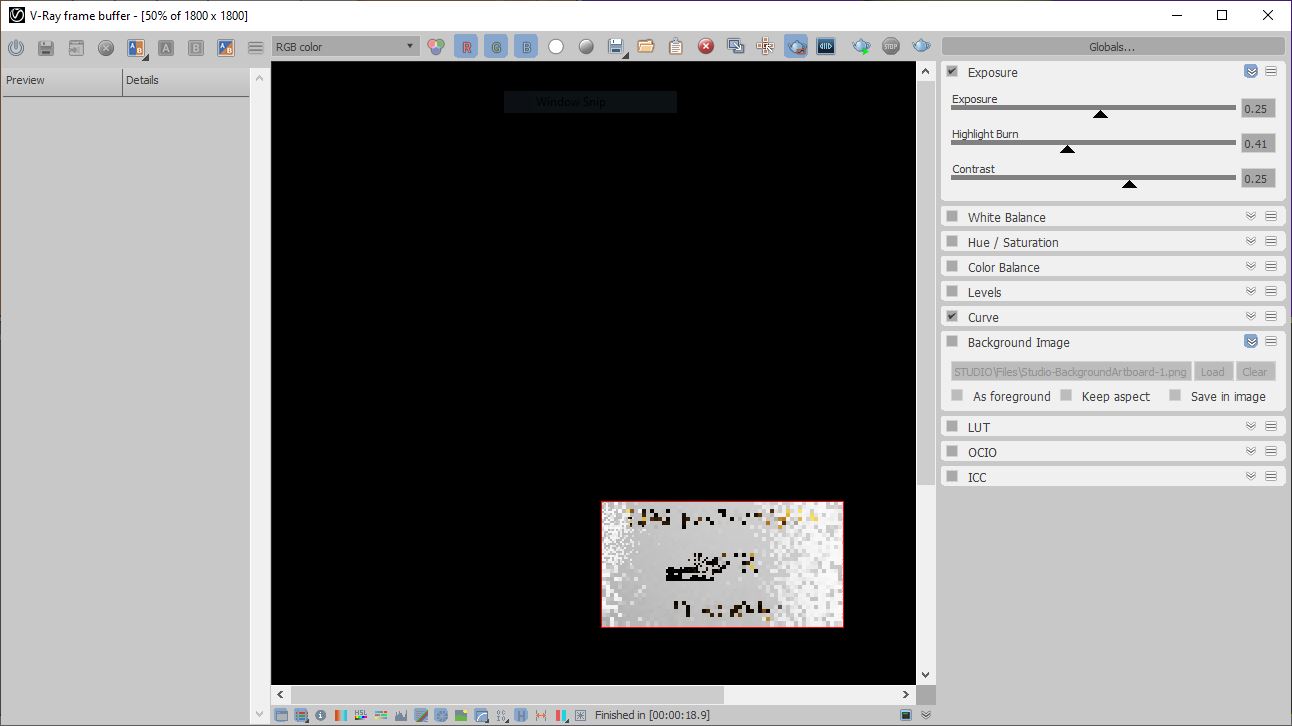Click the render region thumbnail in the viewport
Viewport: 1292px width, 726px height.
coord(722,564)
